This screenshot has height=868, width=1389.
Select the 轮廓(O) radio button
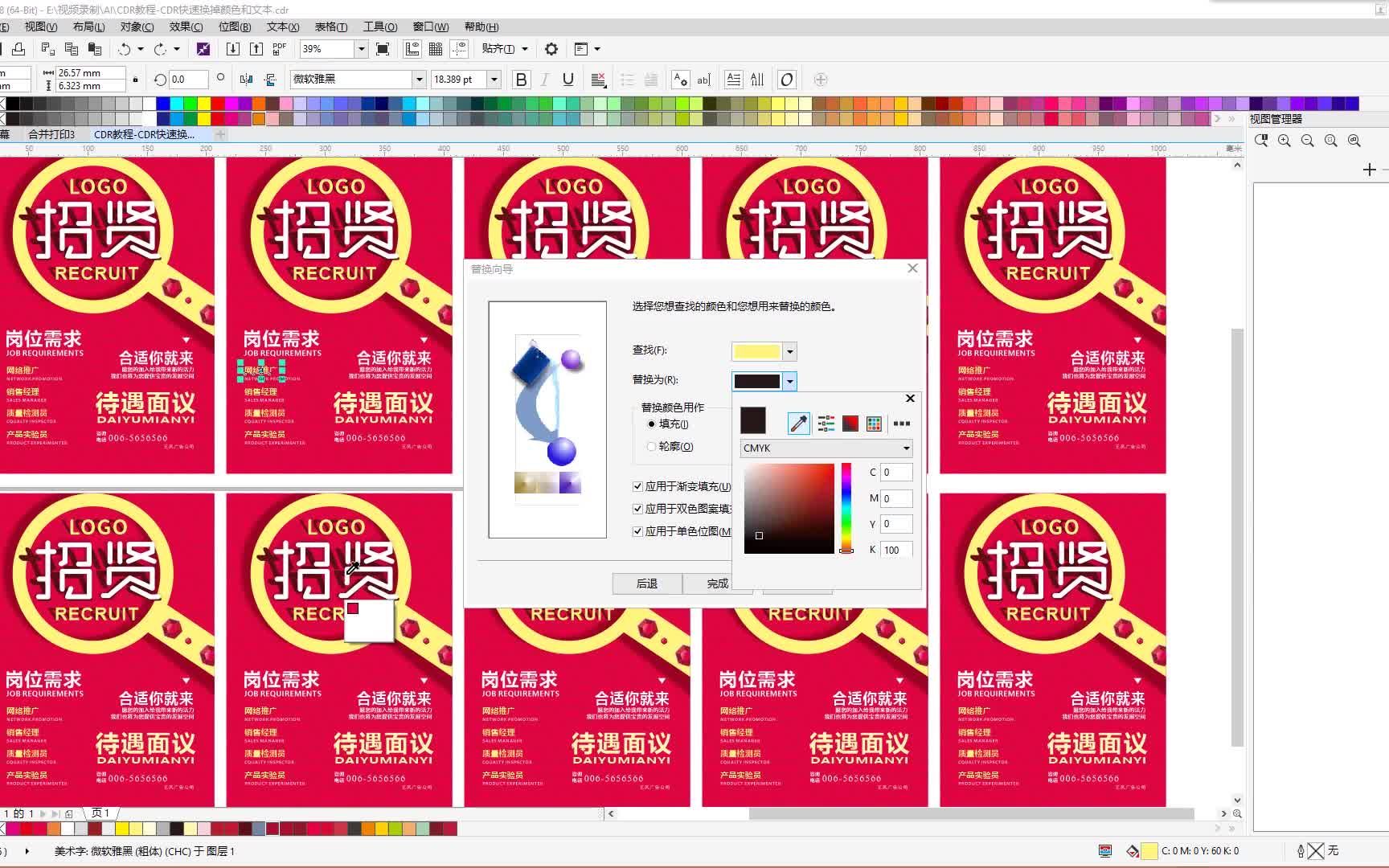pyautogui.click(x=652, y=446)
